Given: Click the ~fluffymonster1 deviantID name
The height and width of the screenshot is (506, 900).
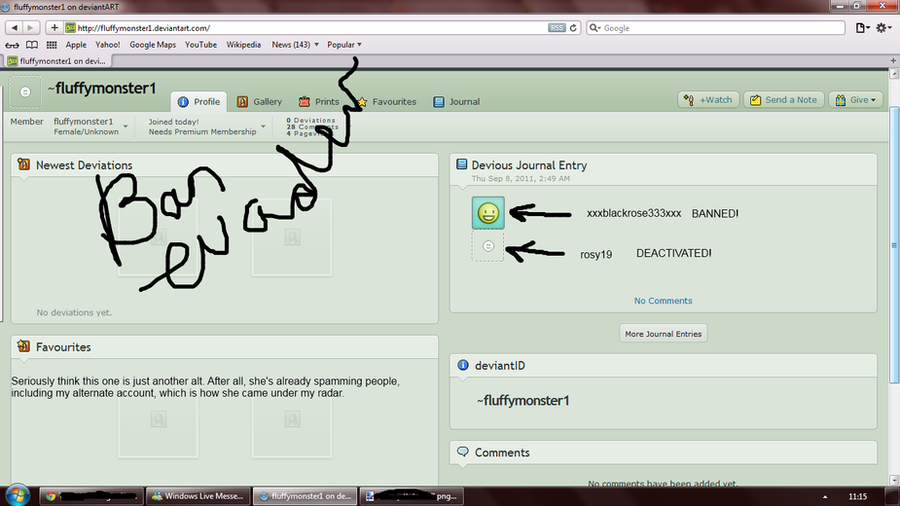Looking at the screenshot, I should pyautogui.click(x=523, y=400).
